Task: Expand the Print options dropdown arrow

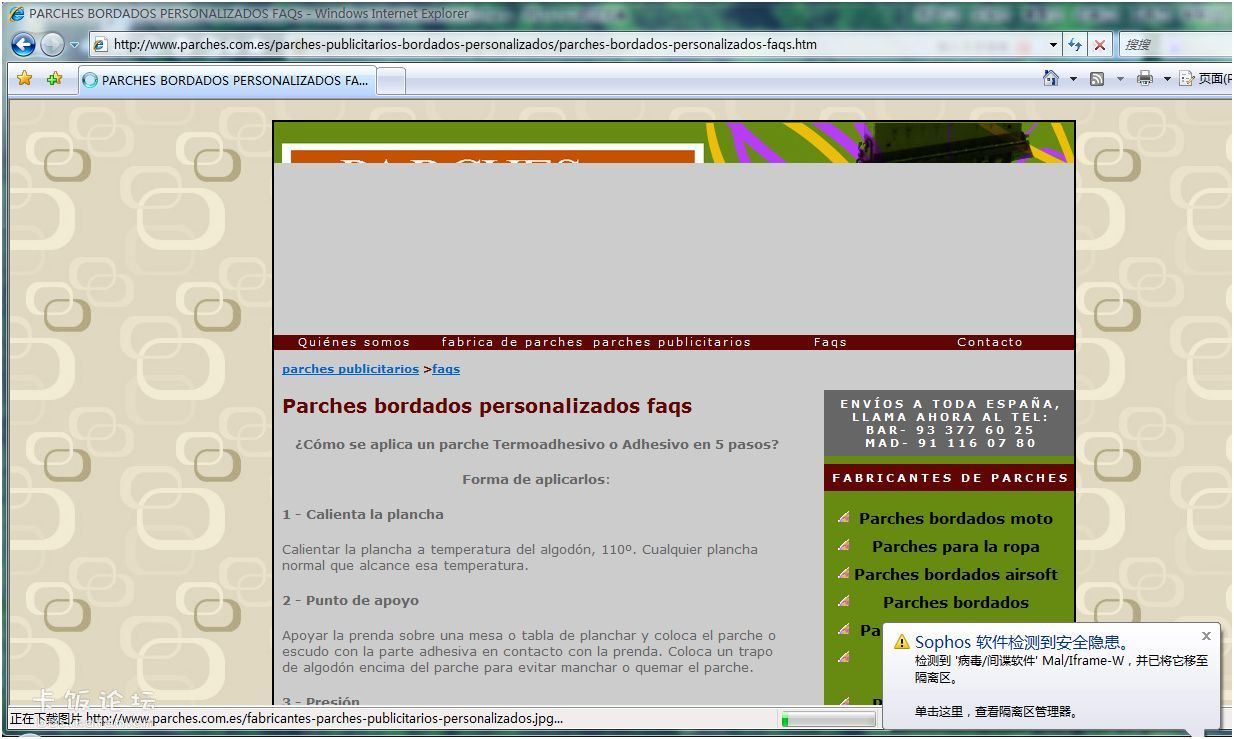Action: (1166, 79)
